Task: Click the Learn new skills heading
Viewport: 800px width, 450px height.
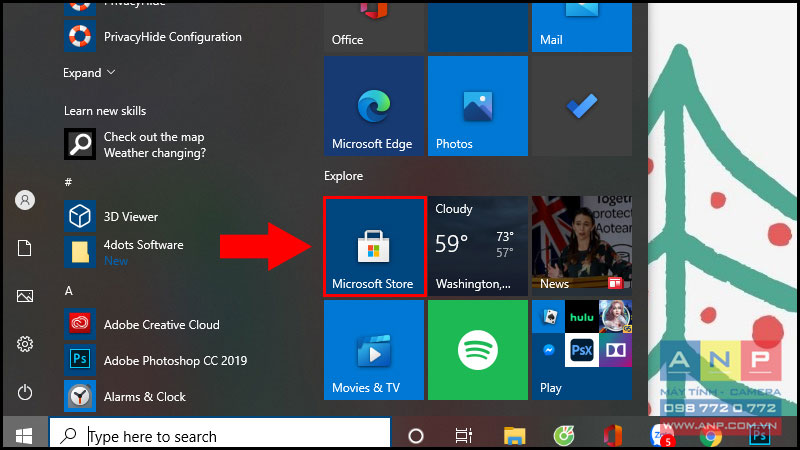Action: (x=105, y=111)
